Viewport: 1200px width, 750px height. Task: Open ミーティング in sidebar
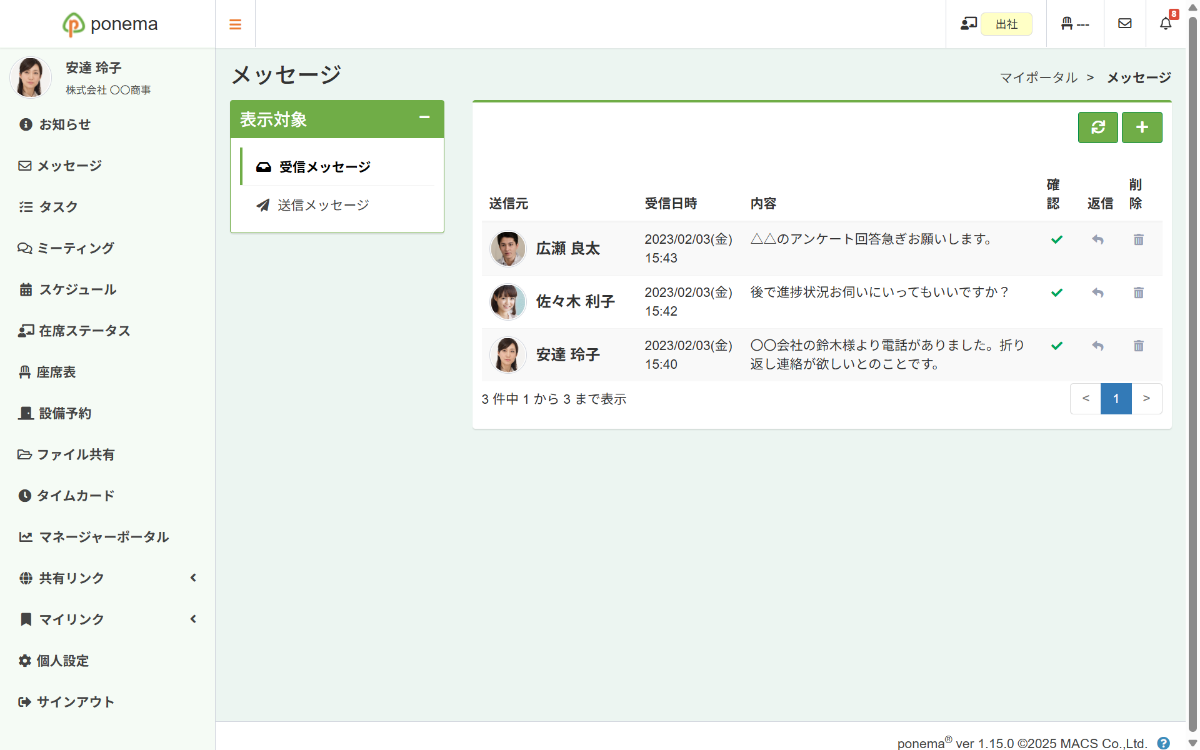(x=107, y=248)
